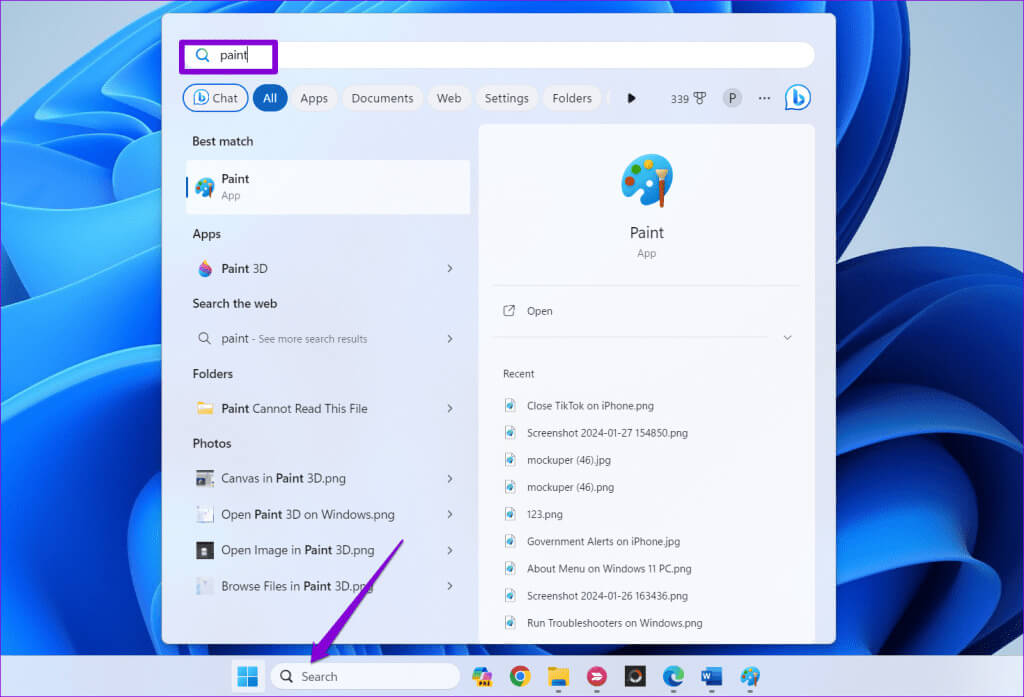Open Microsoft Word from the taskbar
This screenshot has width=1024, height=697.
point(711,676)
